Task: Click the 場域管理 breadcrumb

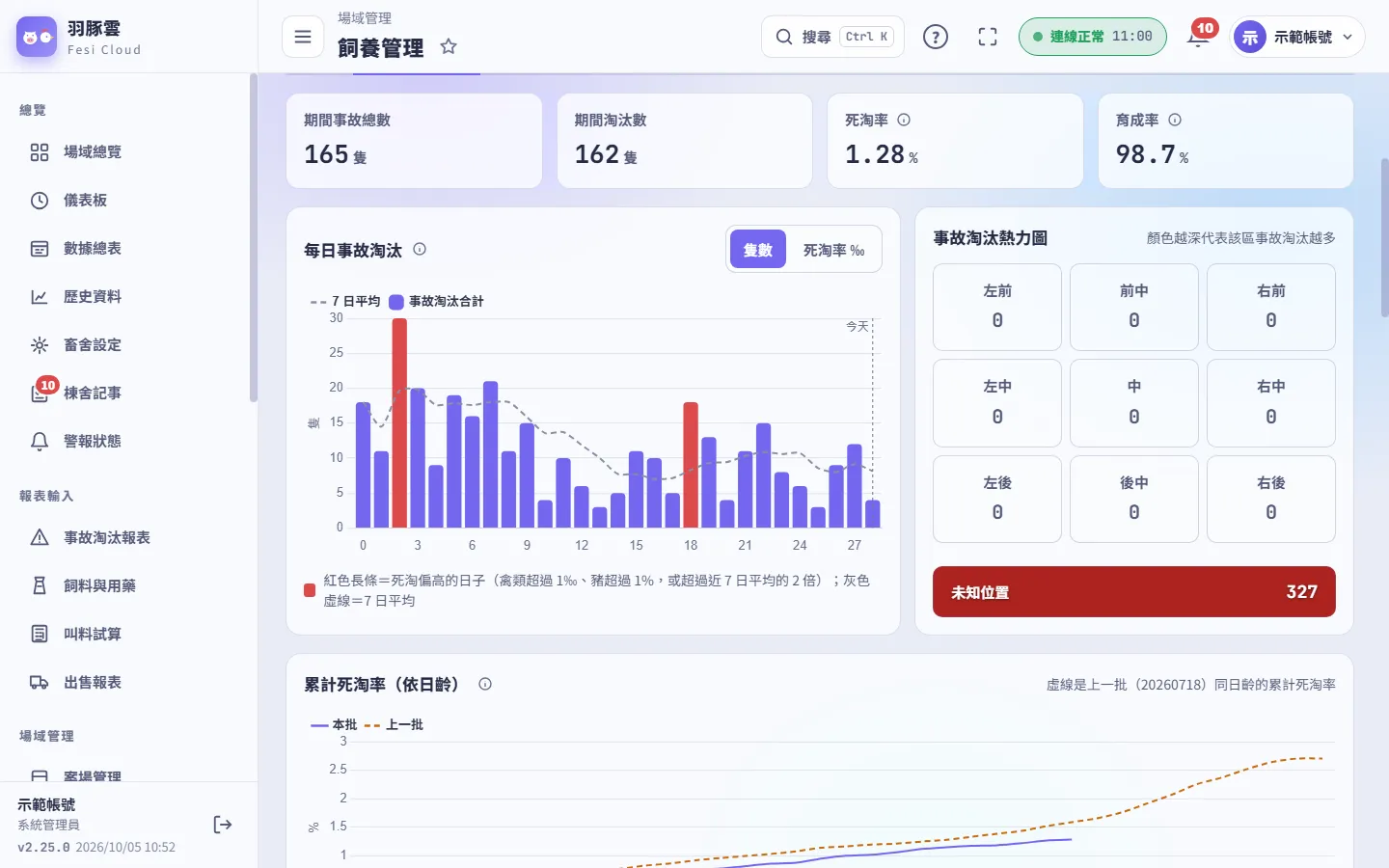Action: click(365, 18)
